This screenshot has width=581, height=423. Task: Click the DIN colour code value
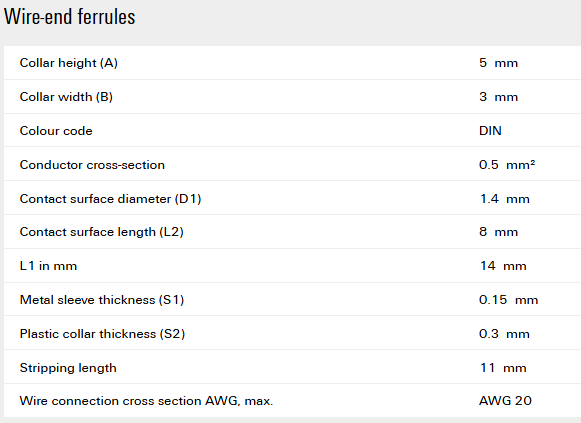(x=490, y=131)
